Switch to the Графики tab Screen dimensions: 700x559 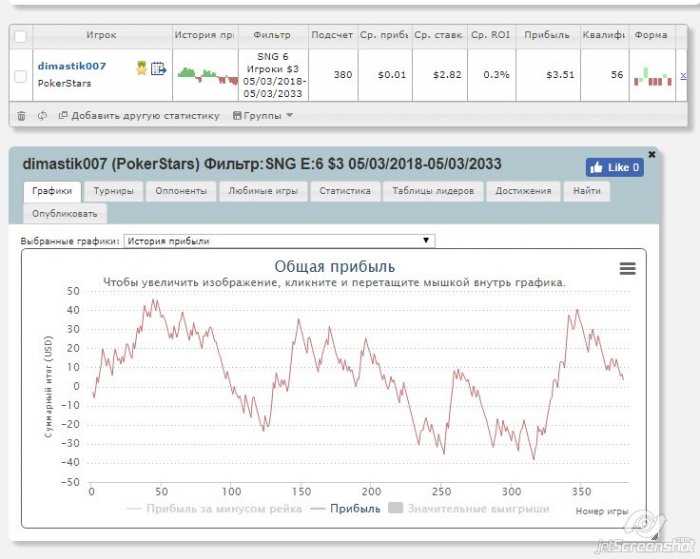(52, 191)
